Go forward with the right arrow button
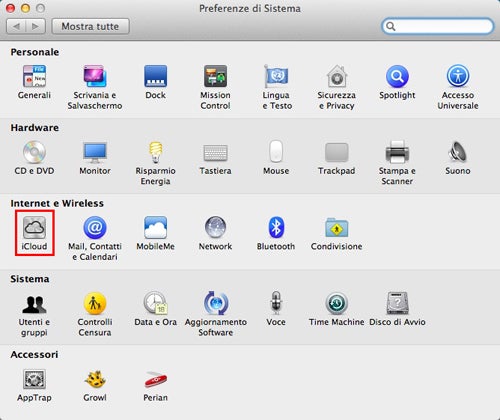 click(35, 26)
